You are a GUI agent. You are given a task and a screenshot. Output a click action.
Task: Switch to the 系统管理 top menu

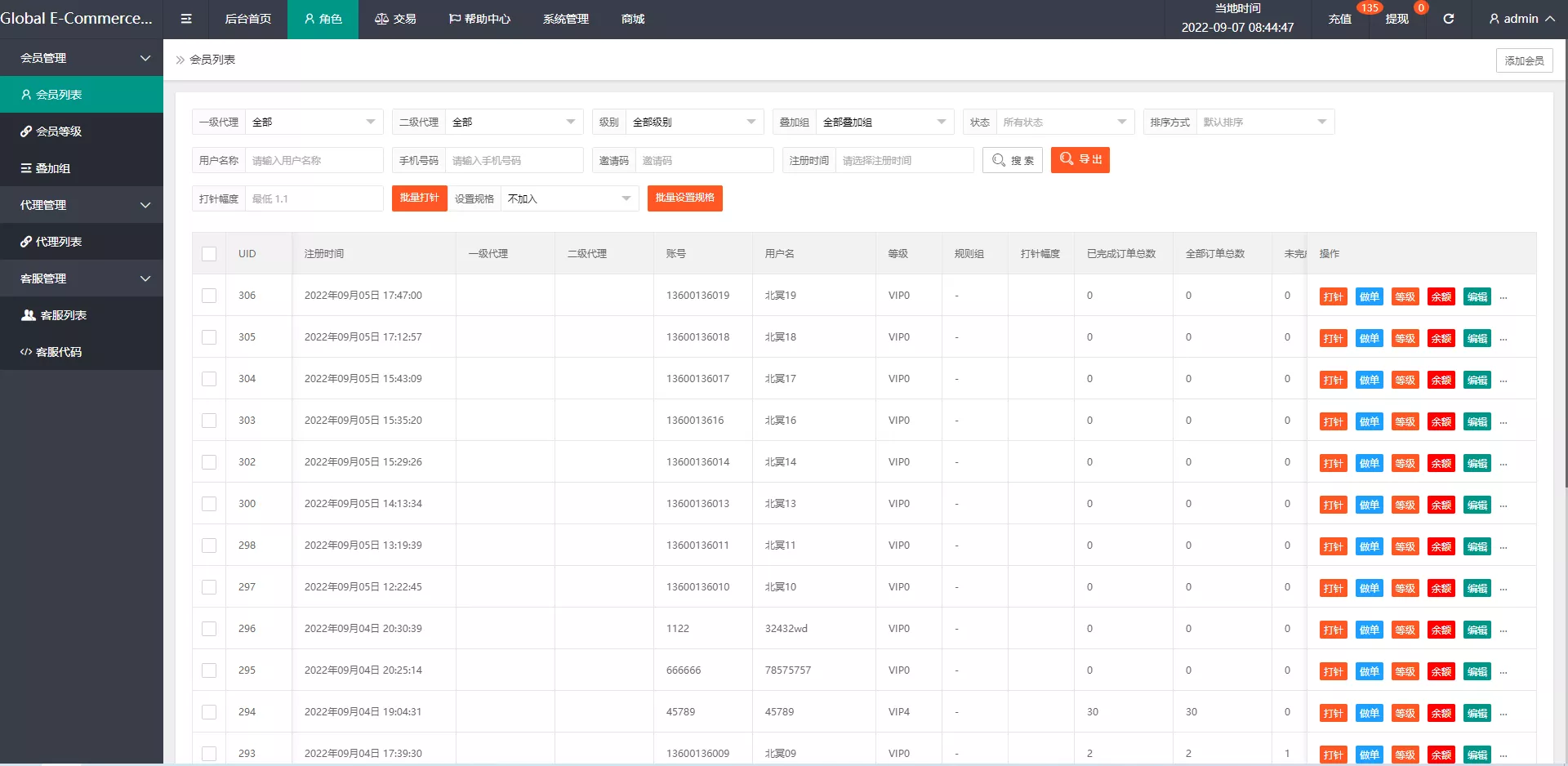point(565,19)
